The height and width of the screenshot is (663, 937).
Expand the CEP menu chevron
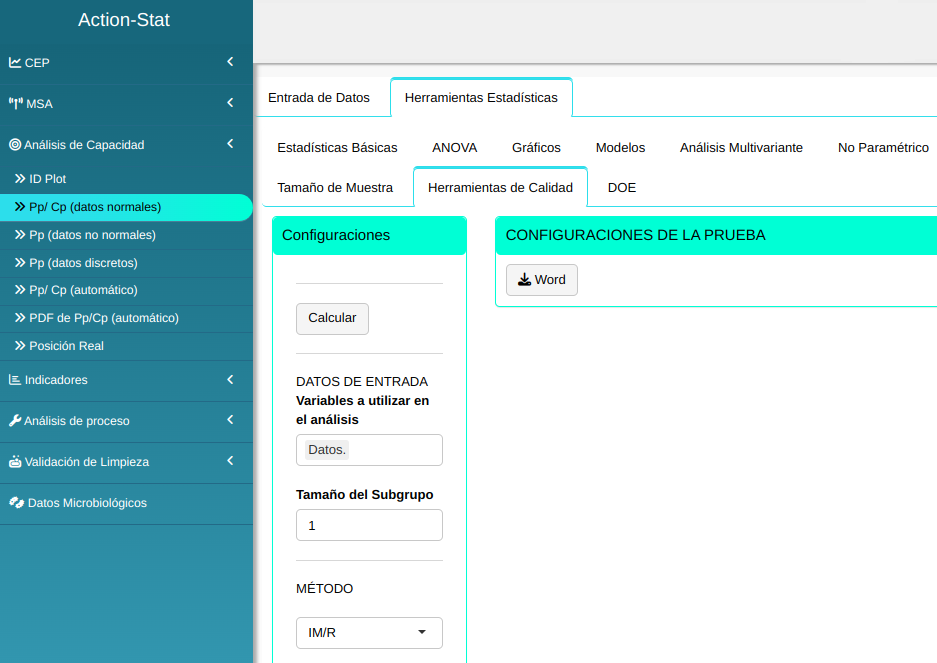tap(230, 62)
